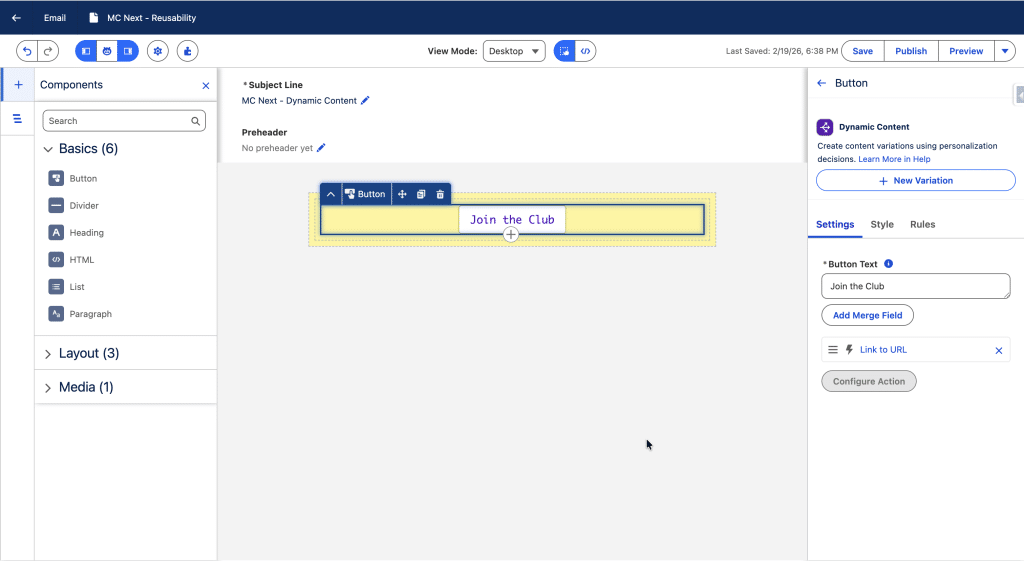Open the Learn More in Help link
The height and width of the screenshot is (561, 1024).
tap(894, 159)
